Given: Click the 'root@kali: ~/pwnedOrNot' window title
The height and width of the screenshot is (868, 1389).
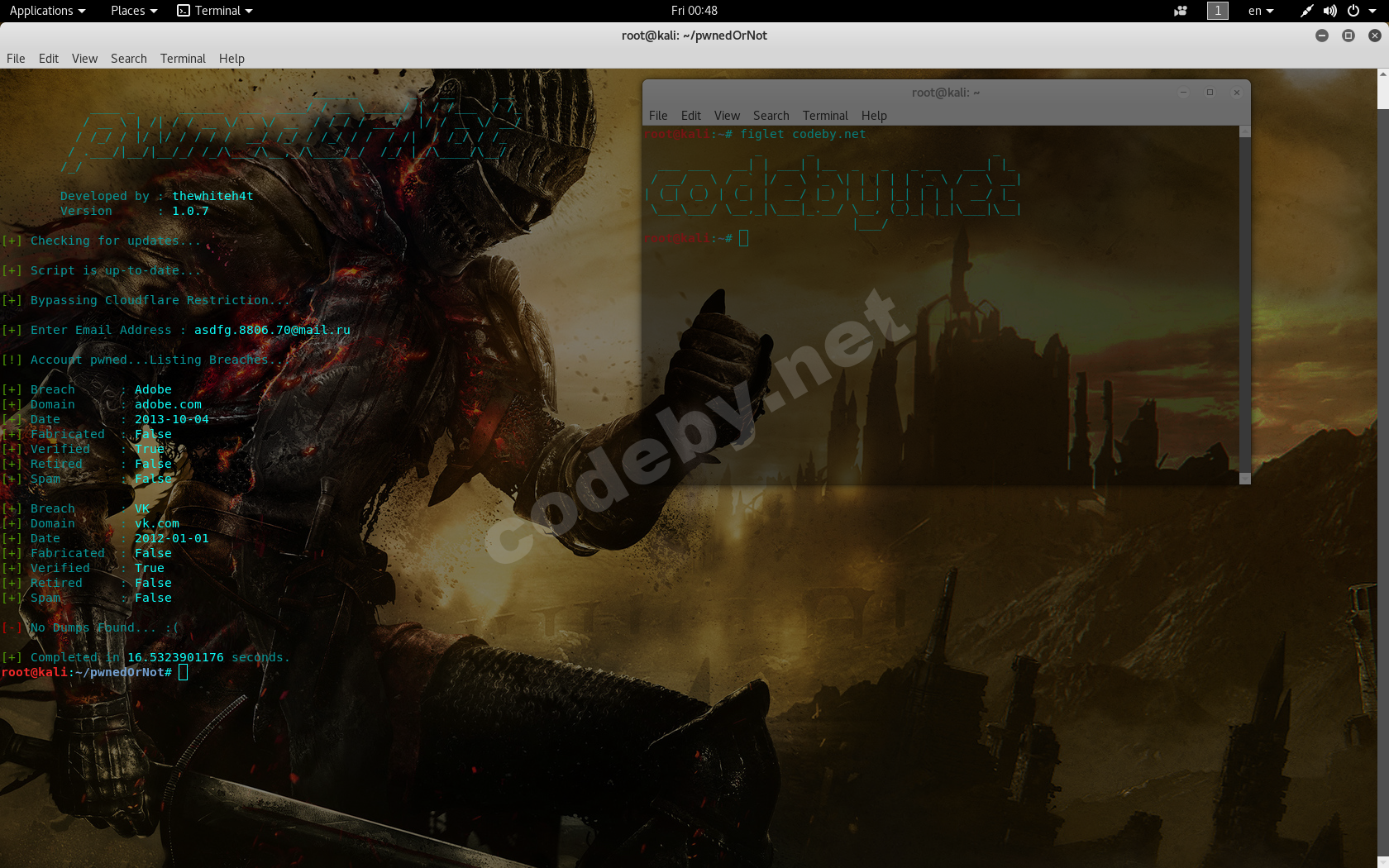Looking at the screenshot, I should [x=694, y=36].
